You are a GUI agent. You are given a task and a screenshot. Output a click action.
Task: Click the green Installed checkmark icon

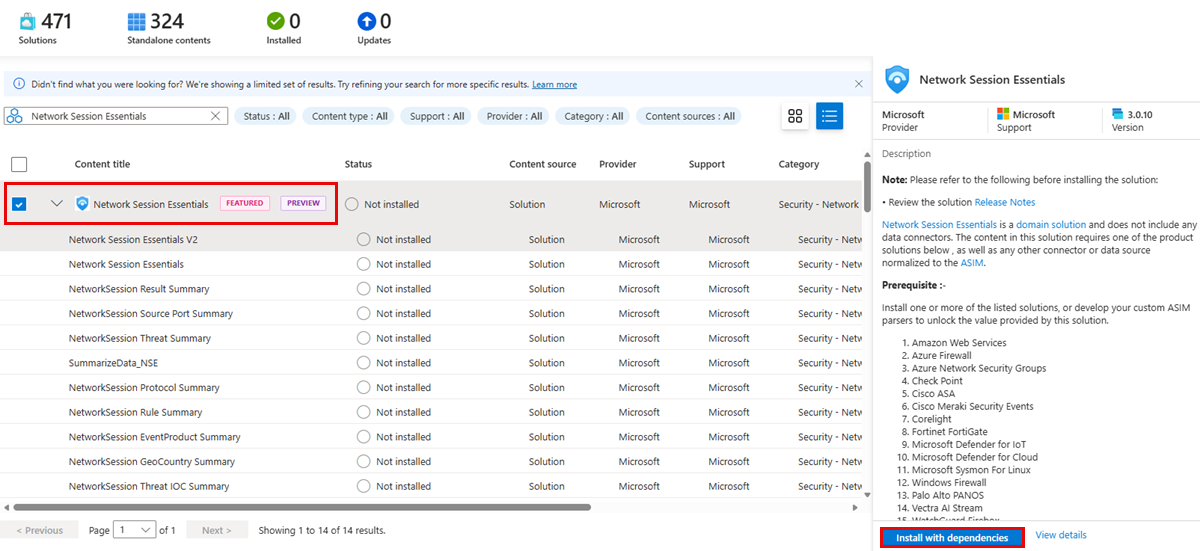click(275, 21)
